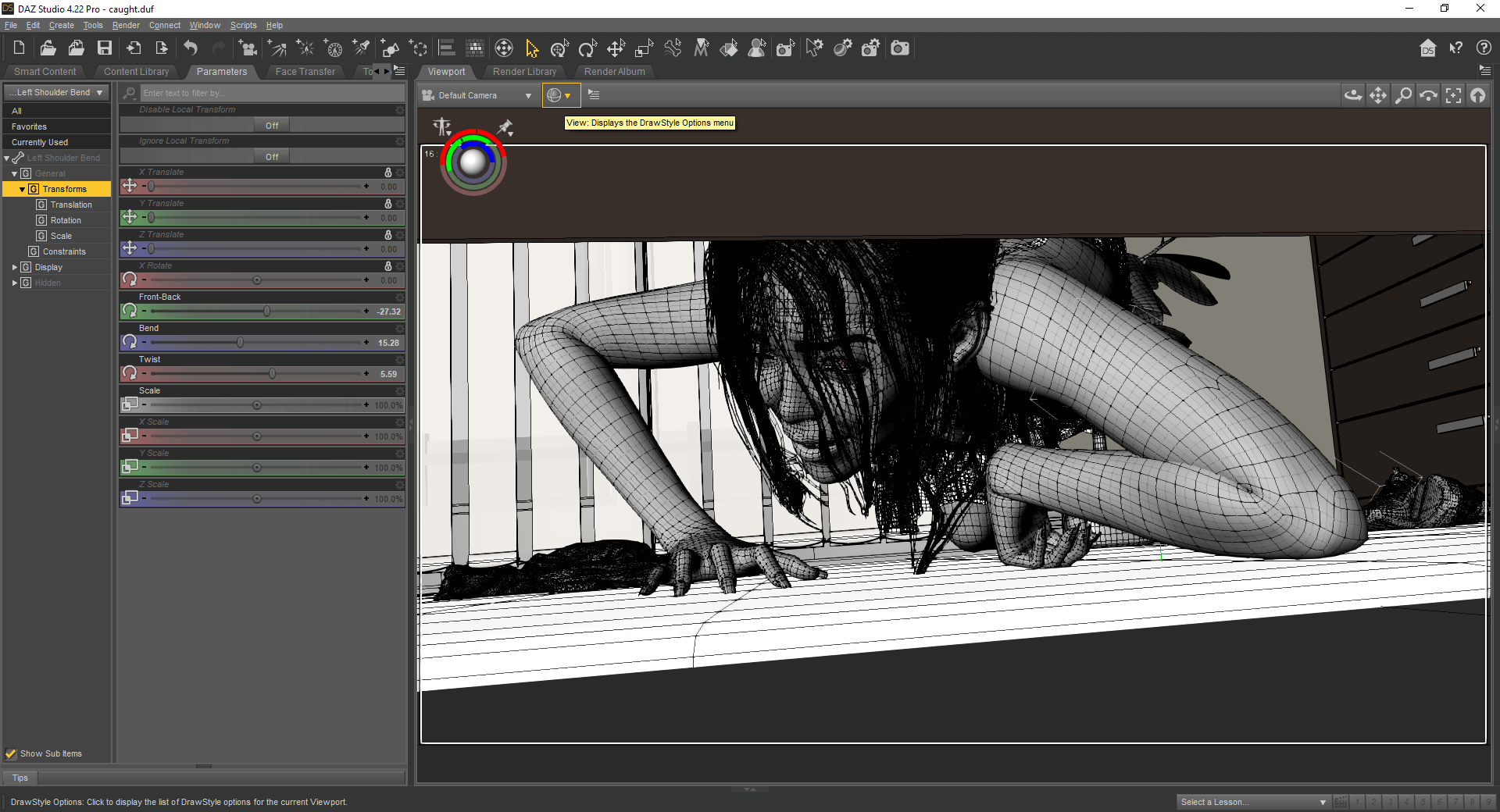This screenshot has width=1500, height=812.
Task: Select the Currently Used filter
Action: [x=56, y=142]
